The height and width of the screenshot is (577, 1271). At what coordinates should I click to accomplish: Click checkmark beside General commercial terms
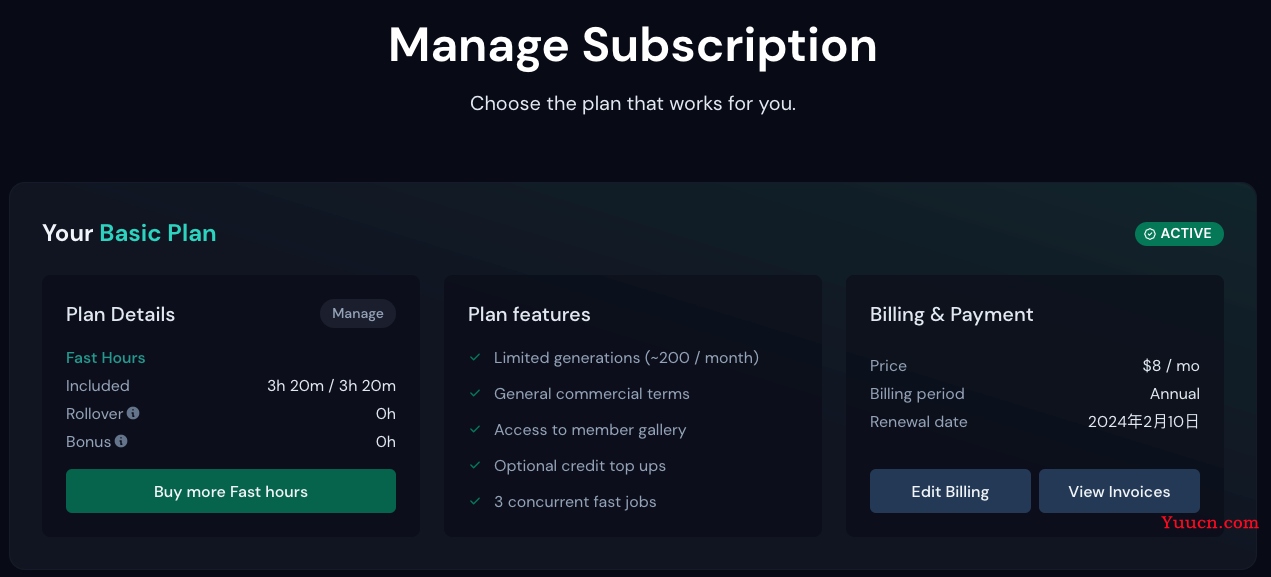[x=475, y=394]
